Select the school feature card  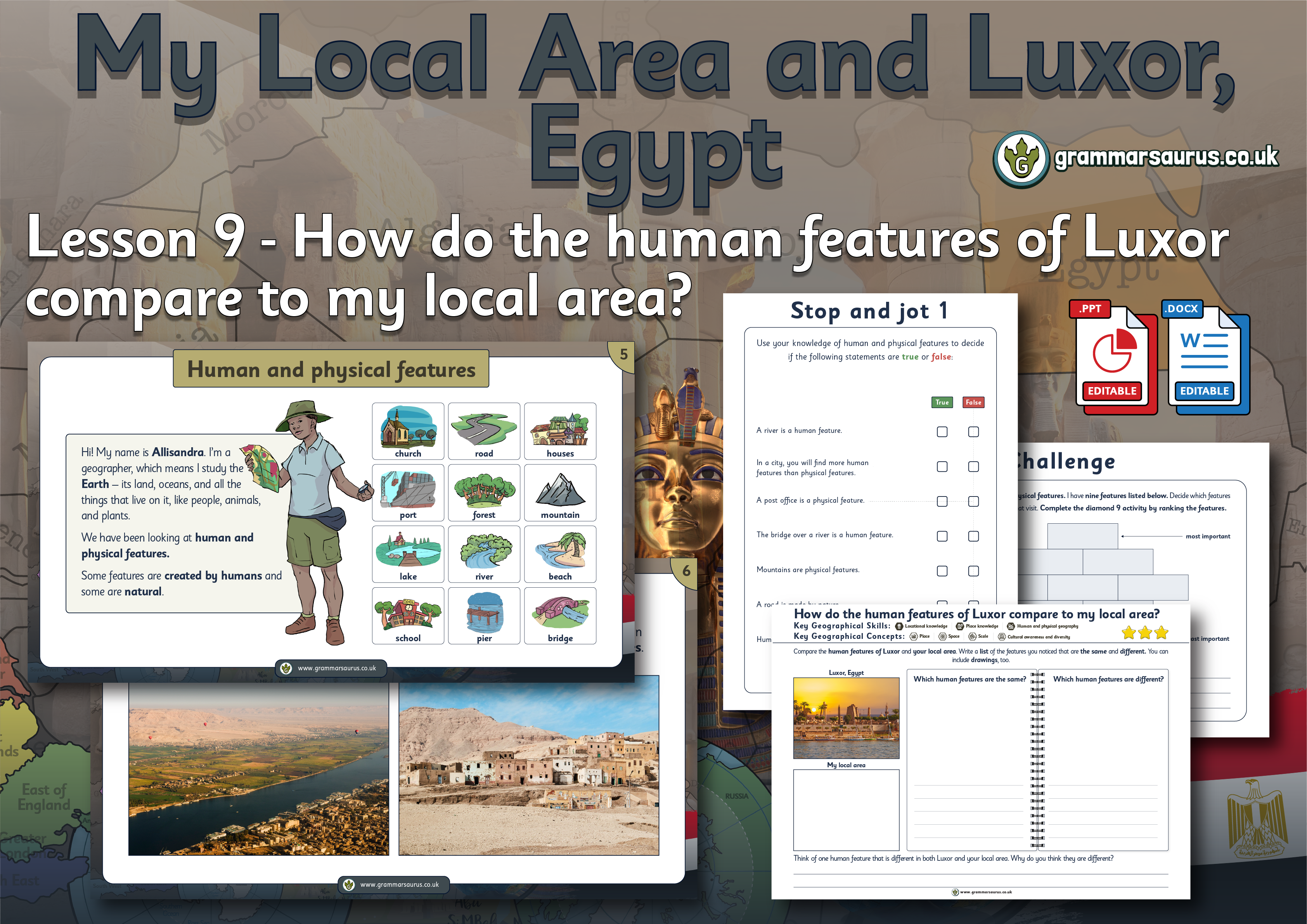pyautogui.click(x=408, y=616)
